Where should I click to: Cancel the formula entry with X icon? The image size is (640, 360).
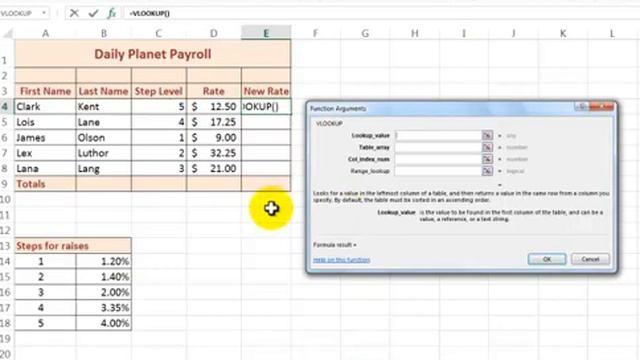74,13
